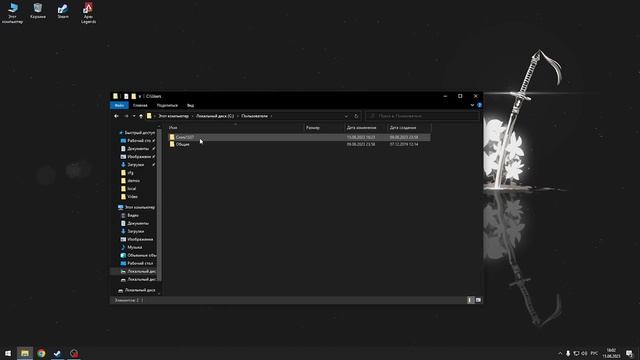Go up one folder level arrow

point(141,116)
